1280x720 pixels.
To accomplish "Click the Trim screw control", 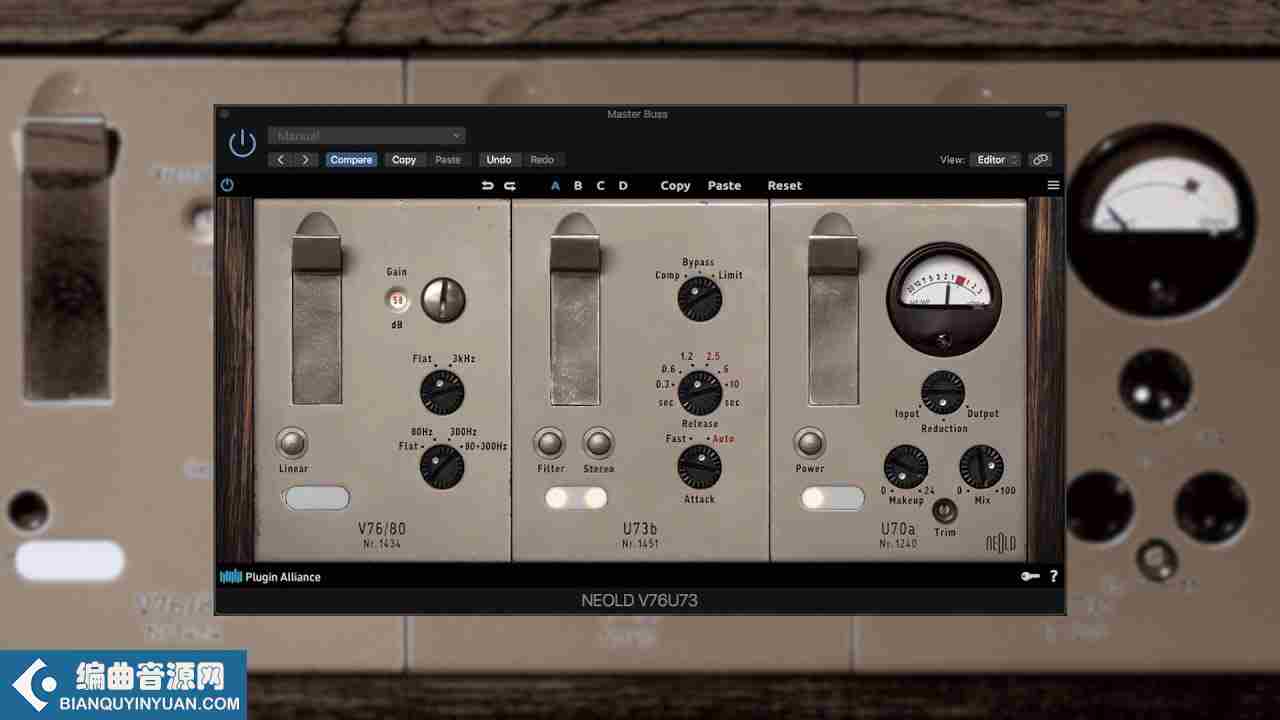I will tap(944, 511).
